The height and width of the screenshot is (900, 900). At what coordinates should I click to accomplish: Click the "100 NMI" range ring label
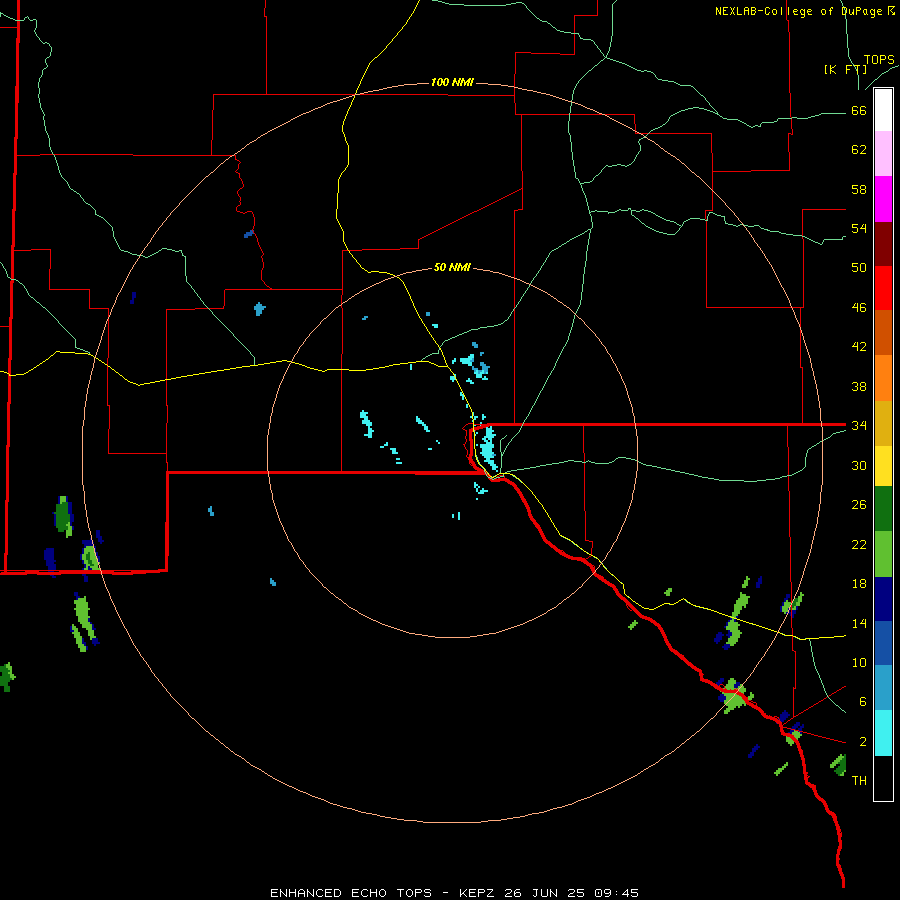click(452, 83)
